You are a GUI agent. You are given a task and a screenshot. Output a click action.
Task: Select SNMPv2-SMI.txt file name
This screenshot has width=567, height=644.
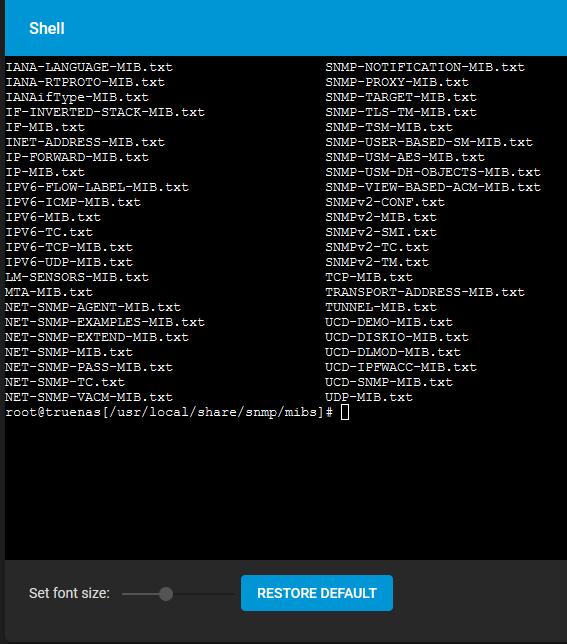(x=381, y=232)
